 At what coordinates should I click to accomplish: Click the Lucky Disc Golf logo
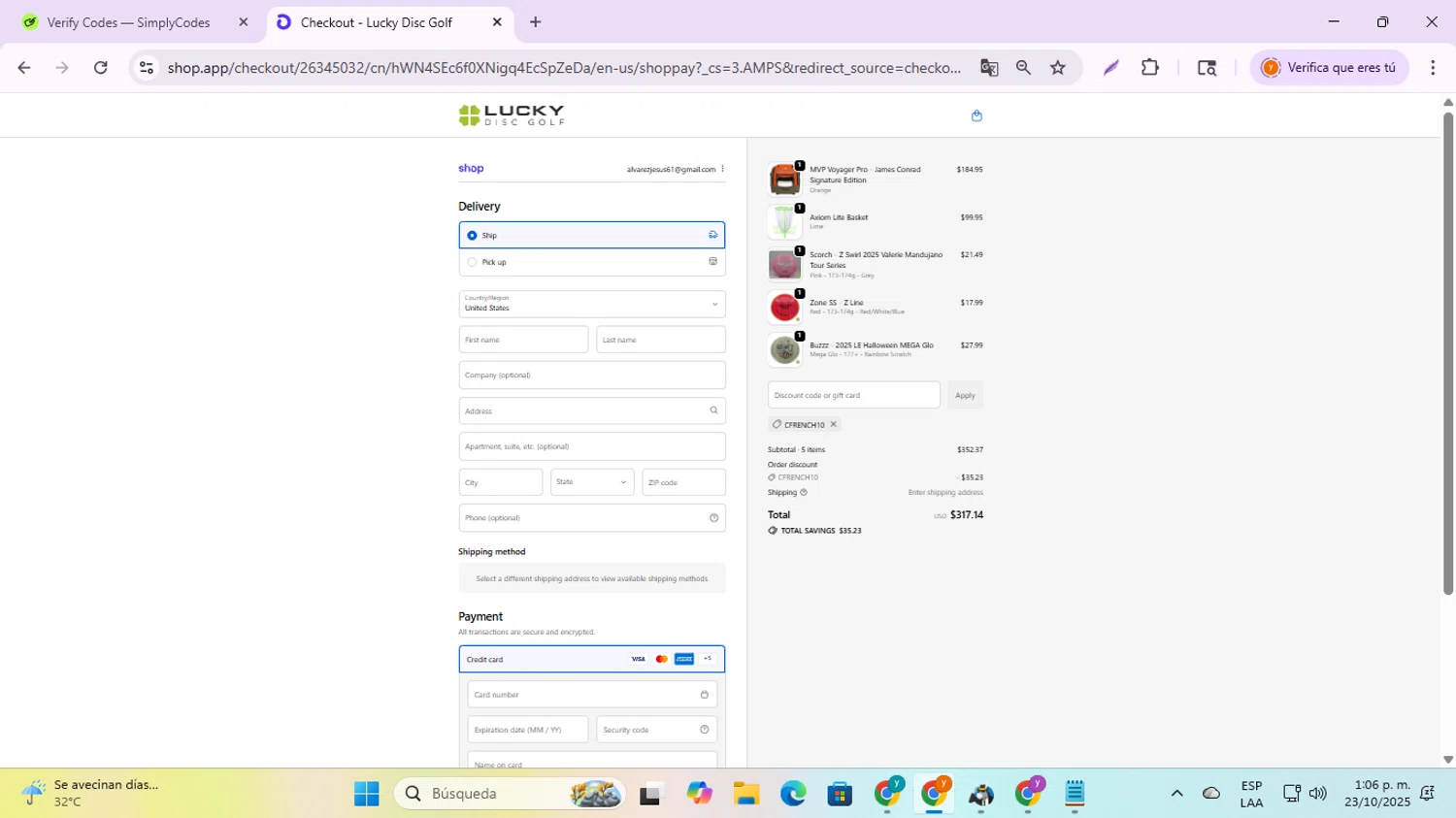coord(512,115)
